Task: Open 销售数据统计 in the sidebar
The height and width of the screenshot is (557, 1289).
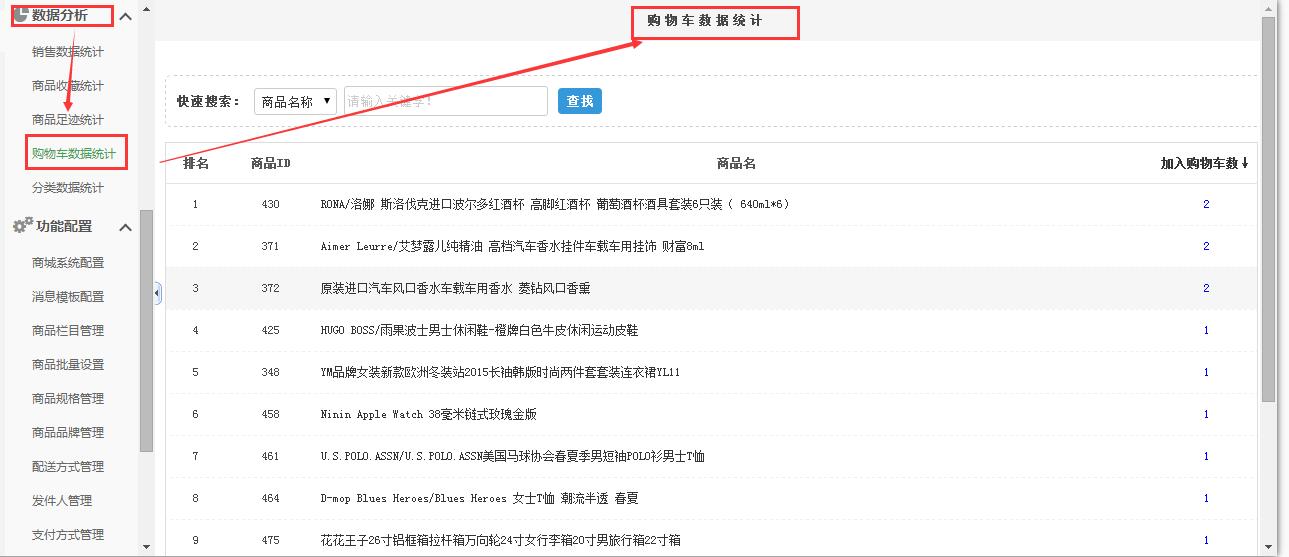Action: 67,52
